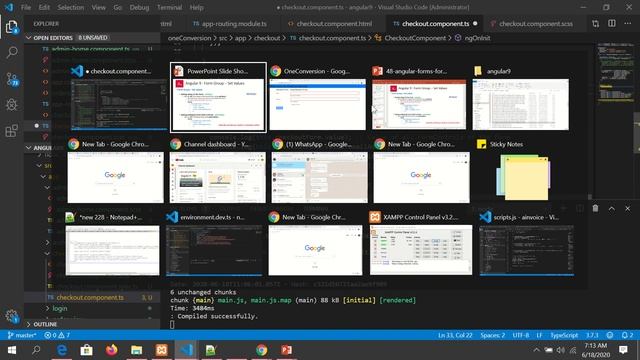
Task: Maximize the terminal panel with chevron up
Action: click(x=611, y=209)
